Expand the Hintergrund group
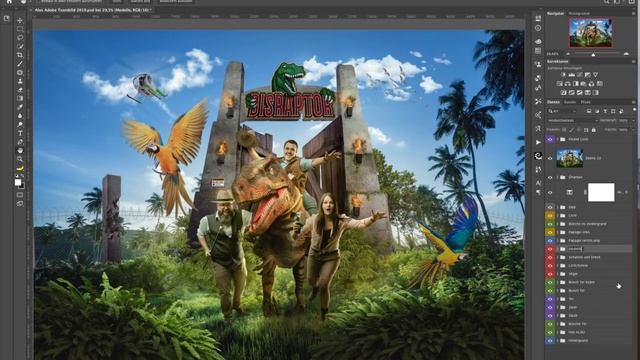Viewport: 640px width, 360px height. [558, 340]
